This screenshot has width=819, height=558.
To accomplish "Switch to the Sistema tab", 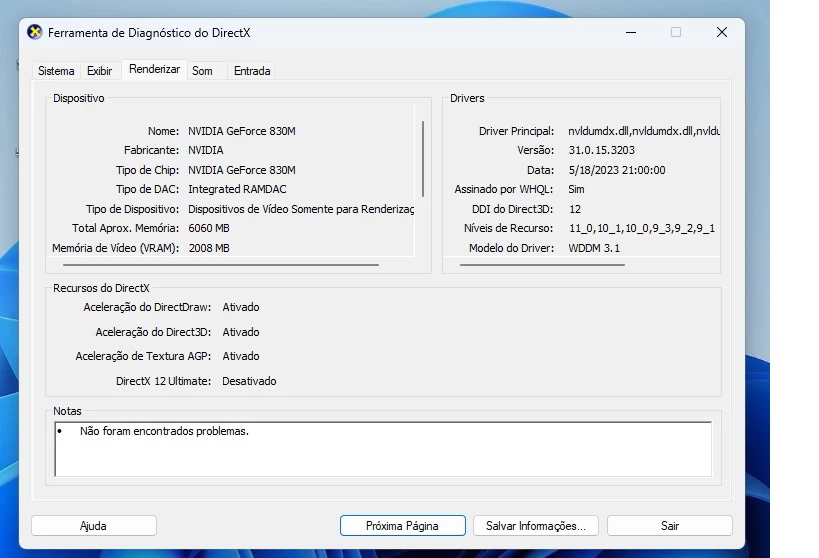I will tap(56, 71).
